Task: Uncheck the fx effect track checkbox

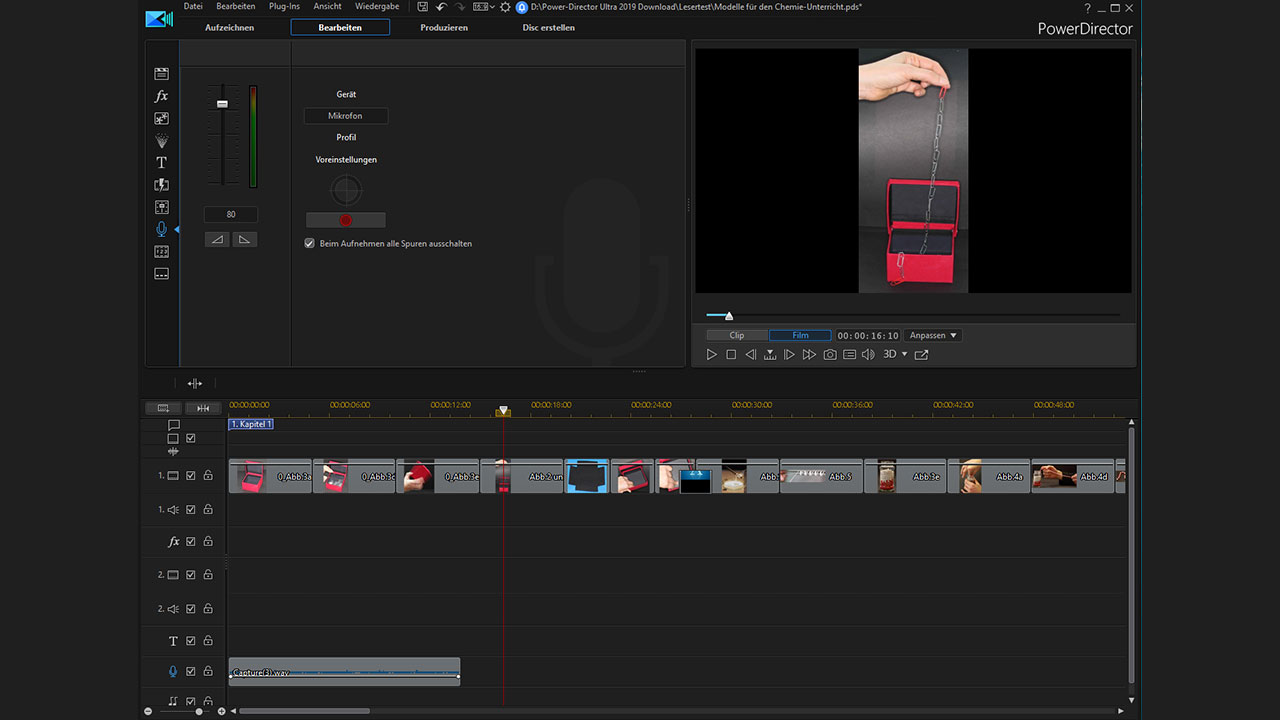Action: (191, 541)
